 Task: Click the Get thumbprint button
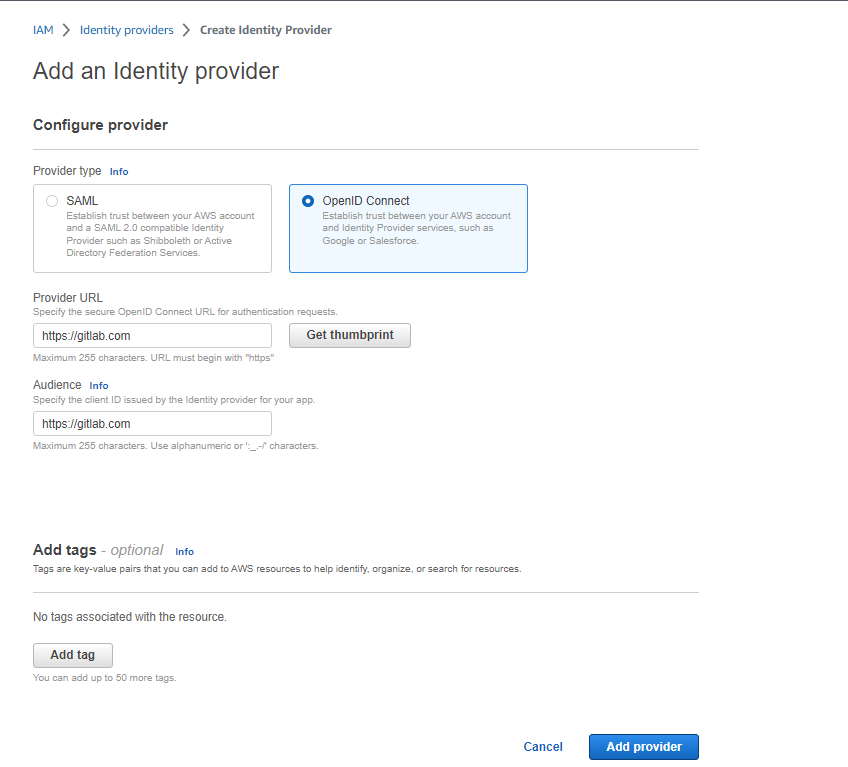[x=349, y=335]
